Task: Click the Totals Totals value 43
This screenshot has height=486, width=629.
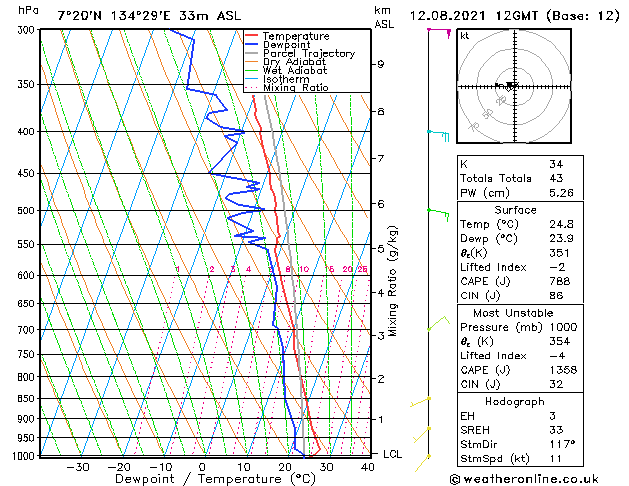Action: (x=556, y=178)
